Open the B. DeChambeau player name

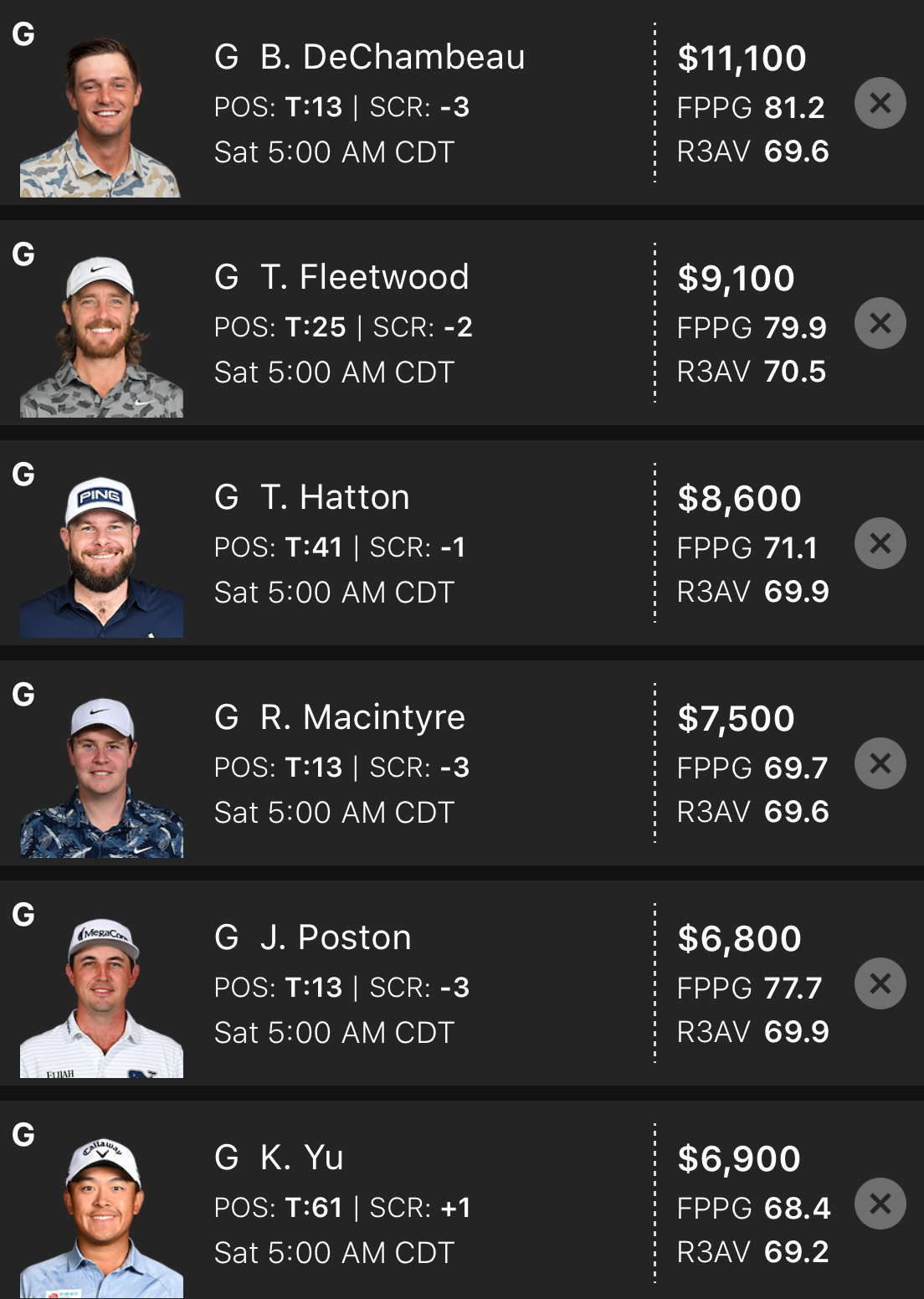[393, 57]
